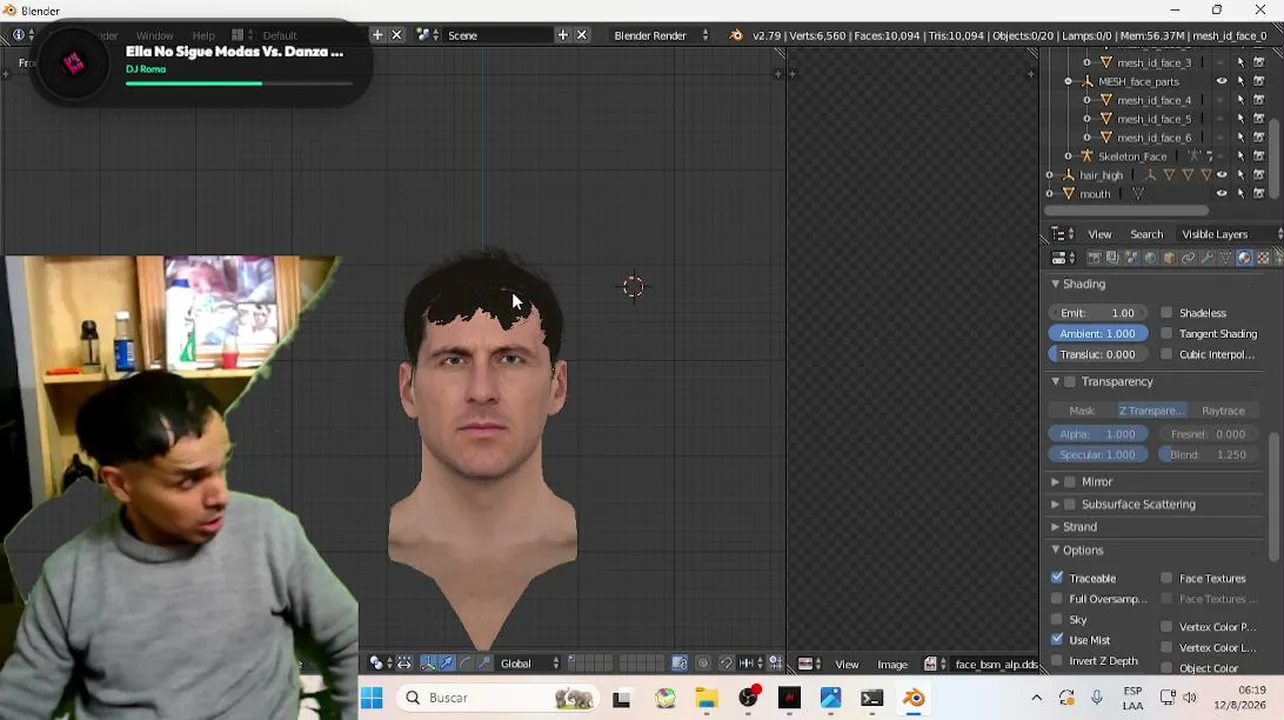Uncheck the Use Mist option
Image resolution: width=1284 pixels, height=720 pixels.
[x=1057, y=640]
